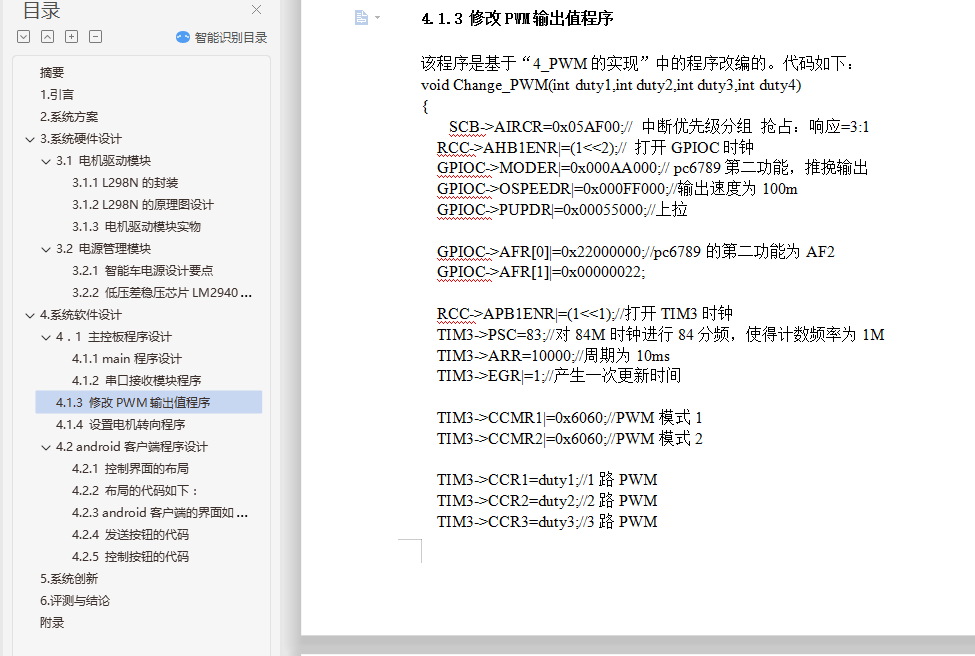Click the TIM3->CCR1=duty1 code line
This screenshot has width=975, height=656.
[x=547, y=479]
